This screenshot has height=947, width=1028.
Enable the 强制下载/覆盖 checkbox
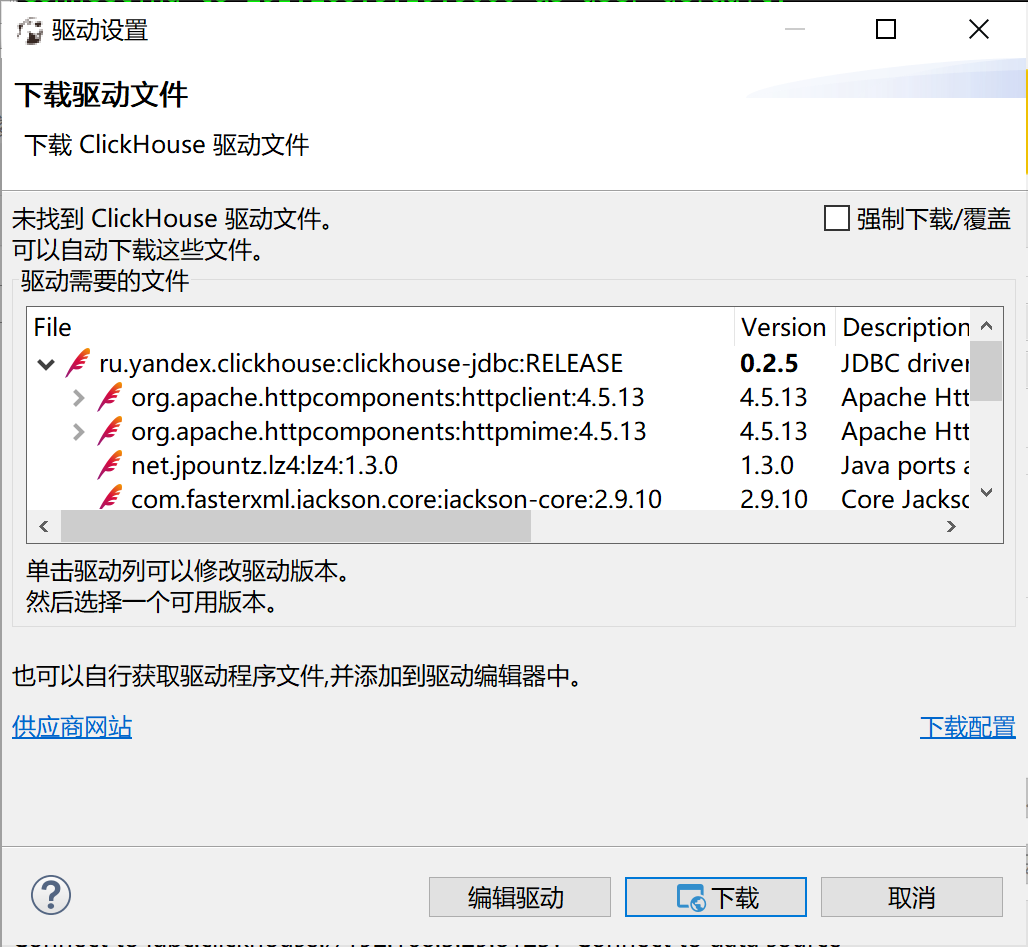pyautogui.click(x=837, y=218)
